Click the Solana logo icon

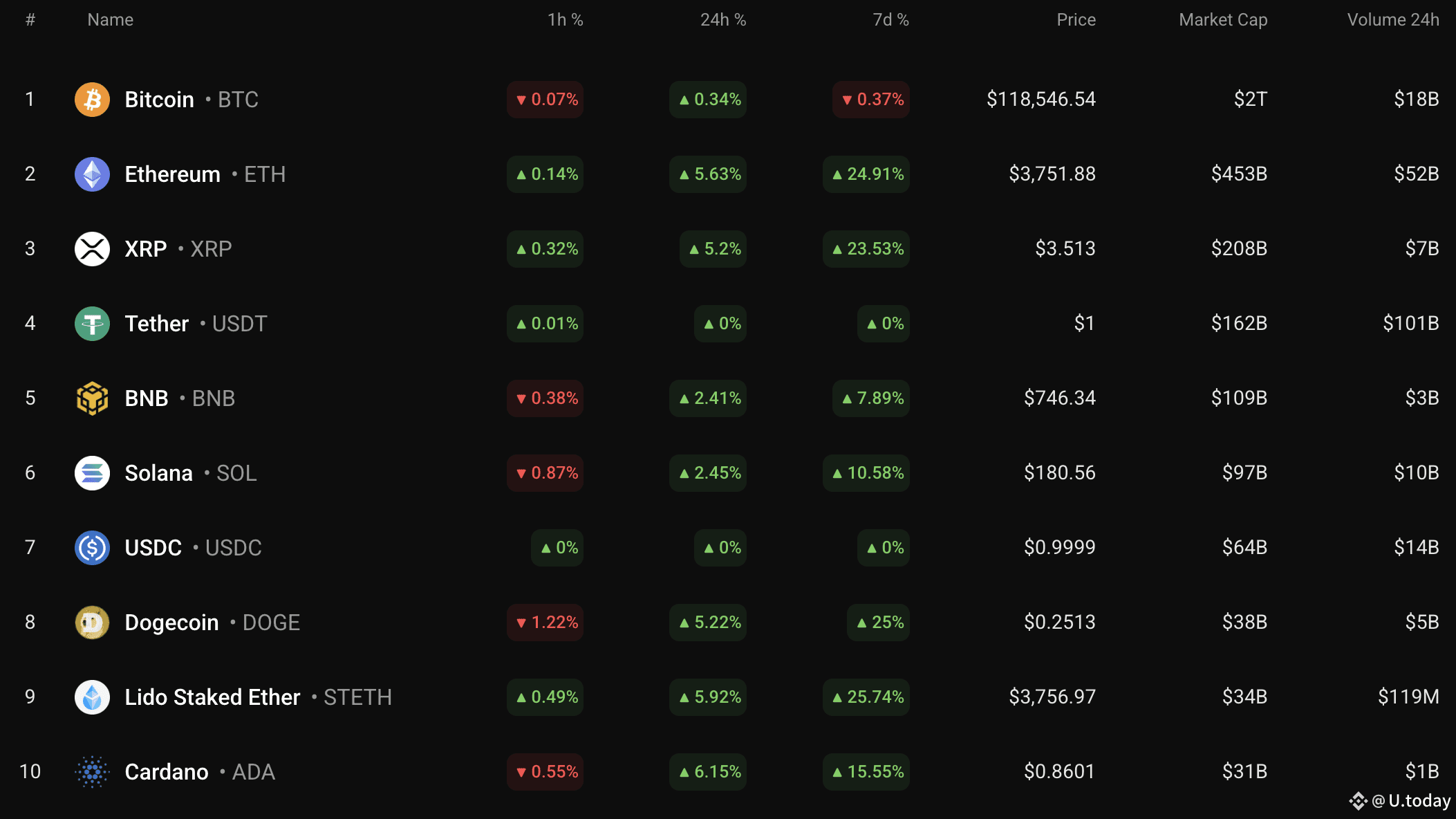pos(92,473)
